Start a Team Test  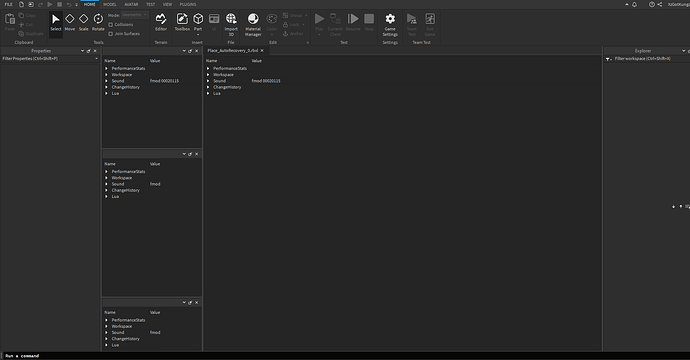coord(411,24)
